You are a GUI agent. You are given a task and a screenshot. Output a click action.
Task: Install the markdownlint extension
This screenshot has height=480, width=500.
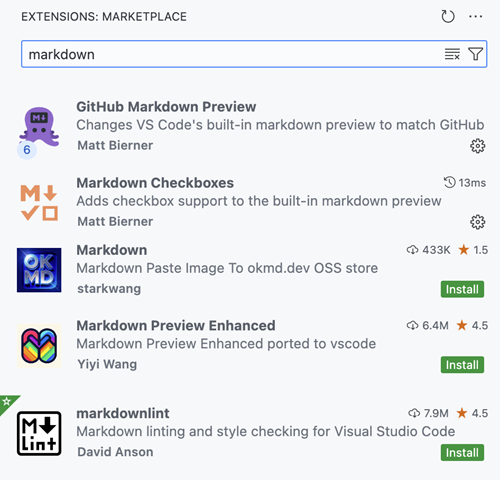(462, 452)
